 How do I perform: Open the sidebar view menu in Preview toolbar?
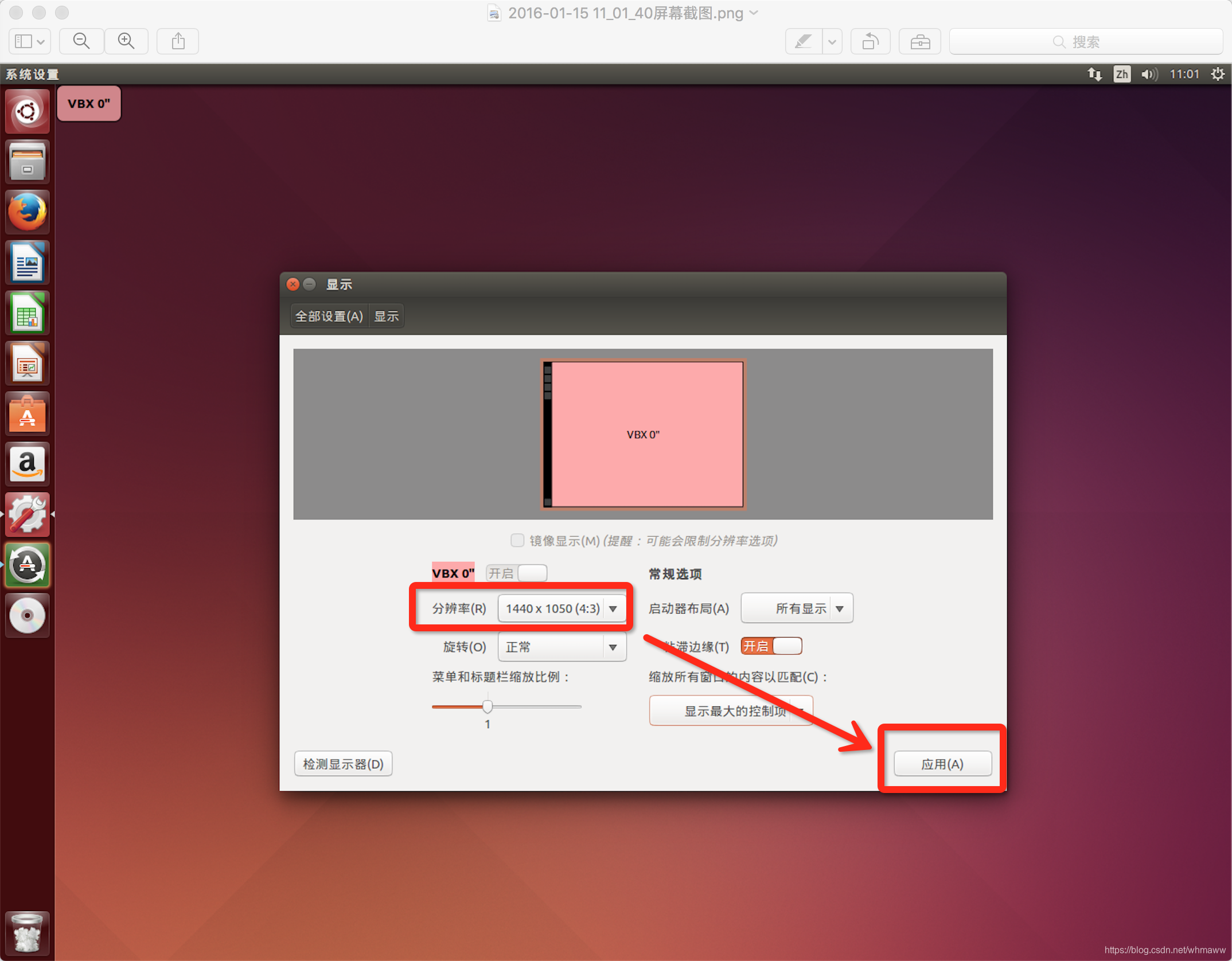(x=30, y=41)
